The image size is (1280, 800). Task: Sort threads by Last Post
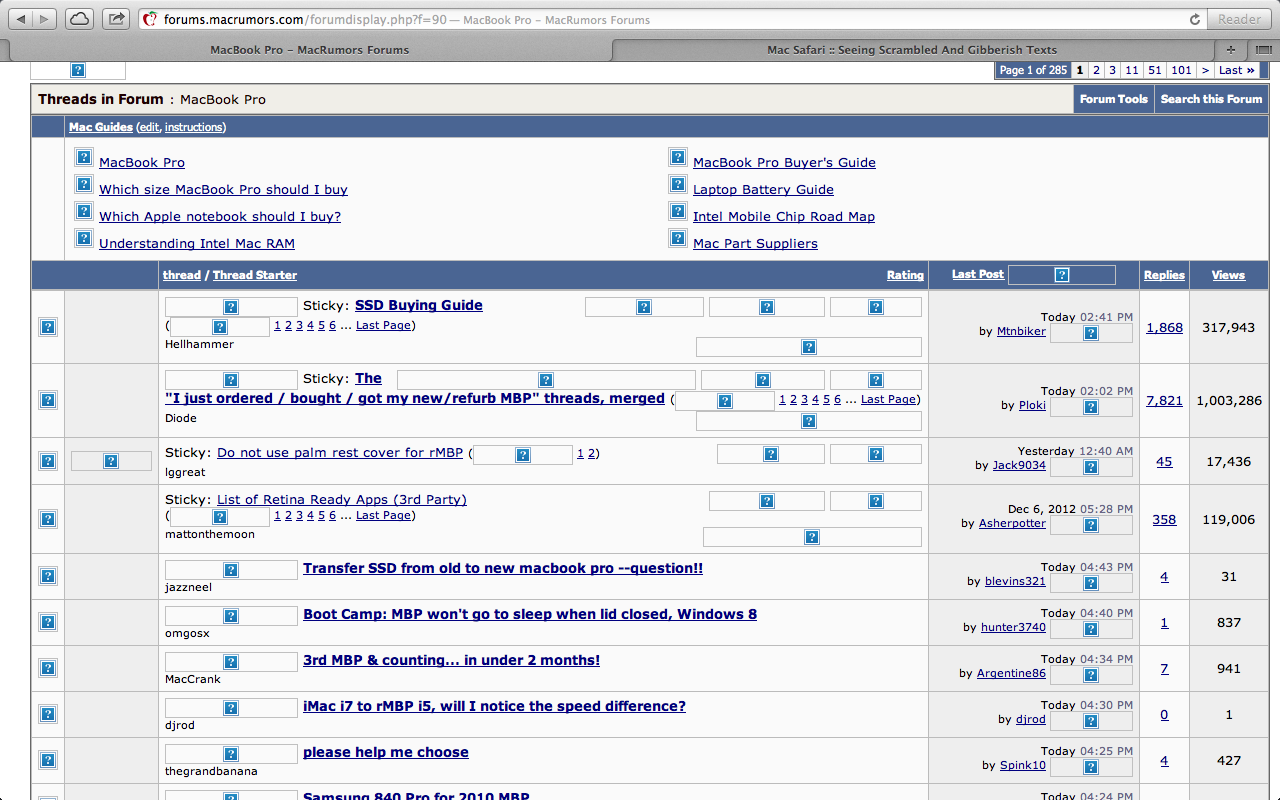(x=978, y=274)
